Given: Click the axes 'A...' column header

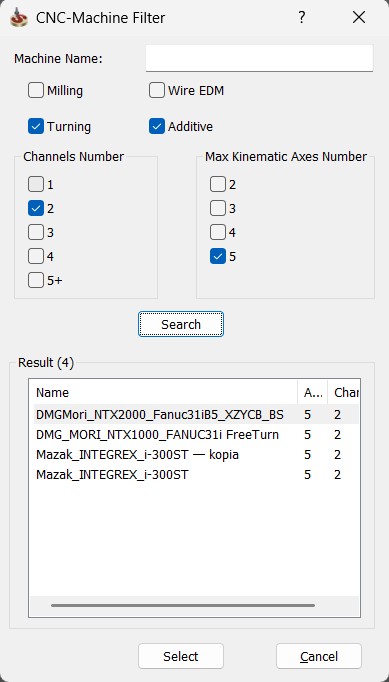Looking at the screenshot, I should click(312, 392).
